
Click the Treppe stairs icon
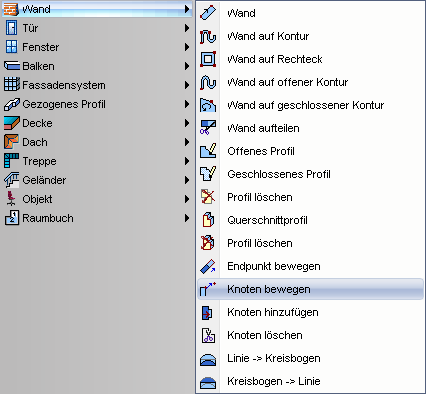click(x=12, y=161)
